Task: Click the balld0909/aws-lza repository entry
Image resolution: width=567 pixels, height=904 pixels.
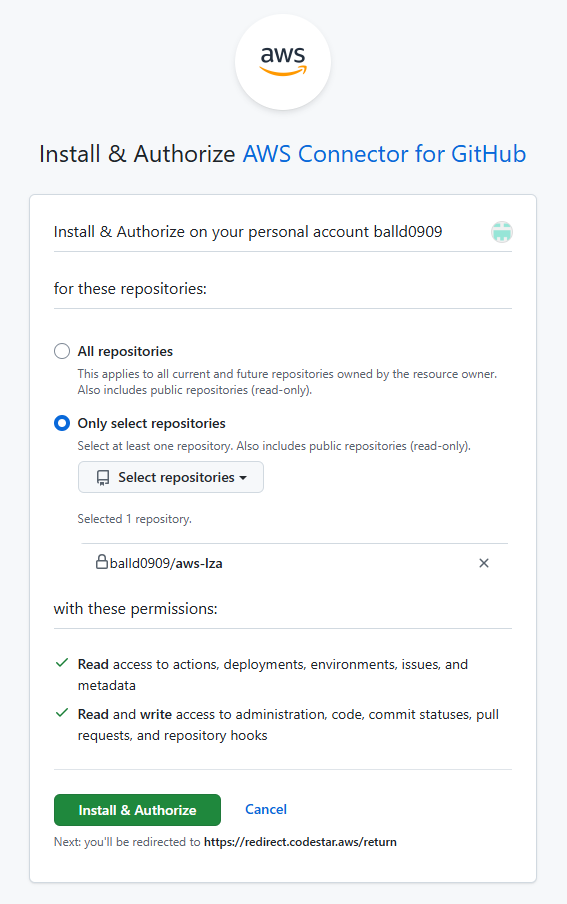Action: pos(166,563)
